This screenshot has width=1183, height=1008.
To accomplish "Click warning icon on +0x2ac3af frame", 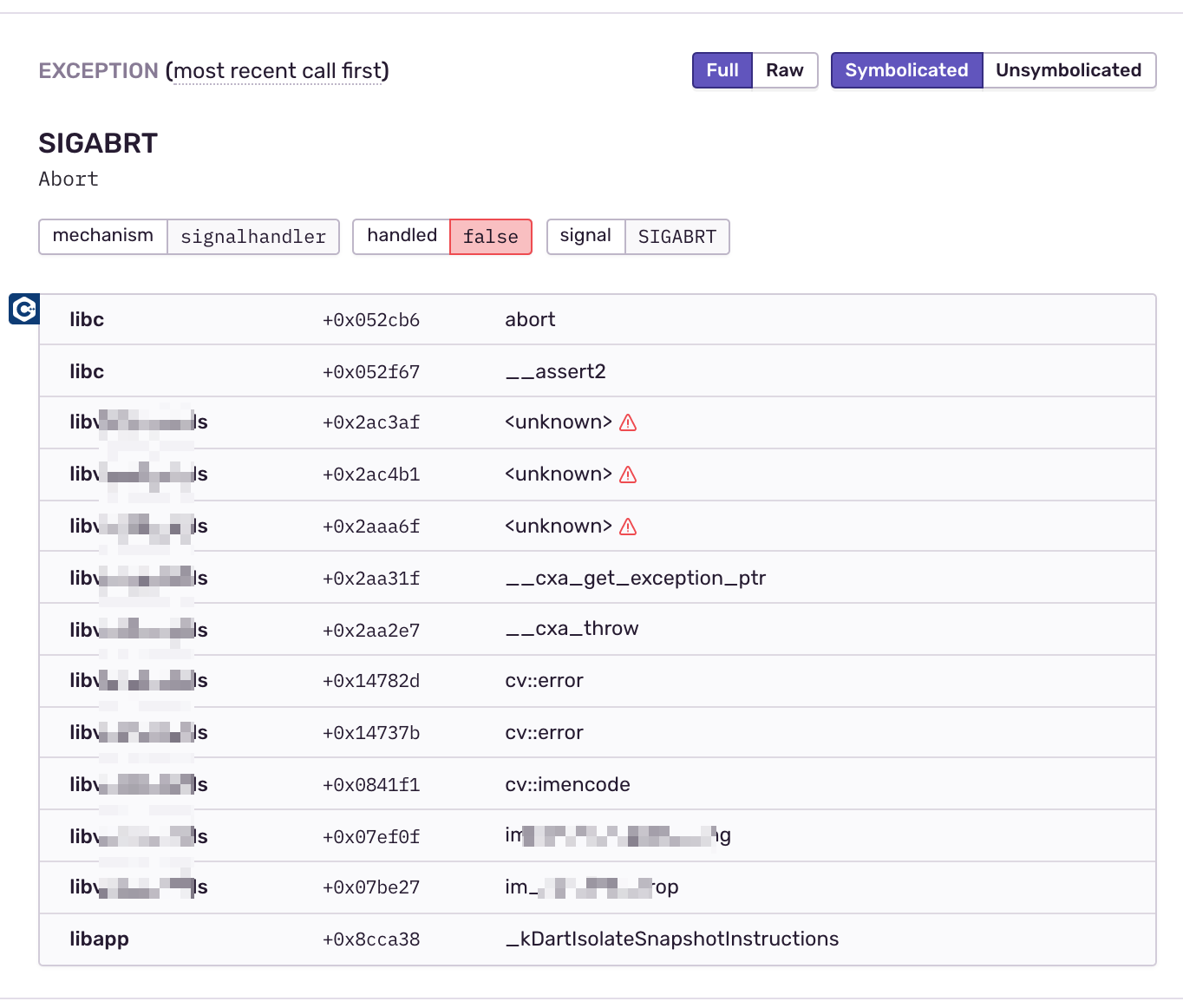I will [628, 422].
